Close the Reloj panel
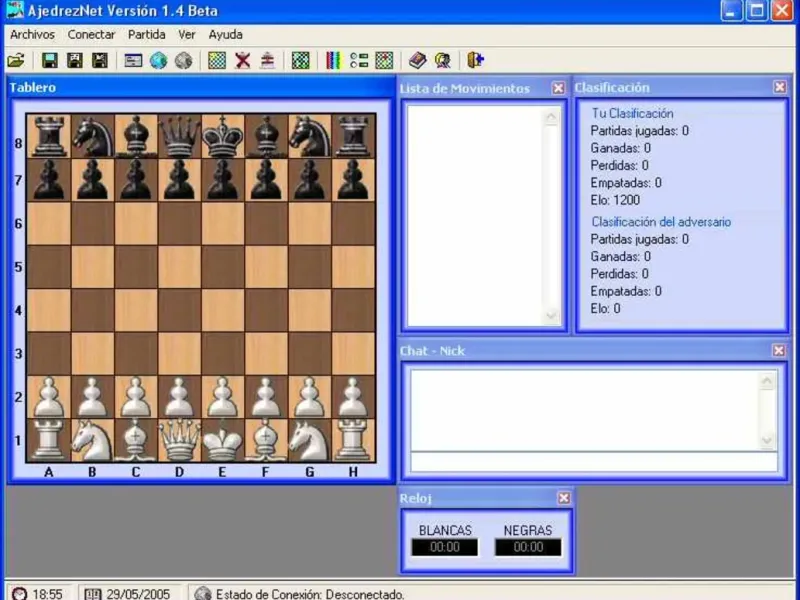 [564, 498]
